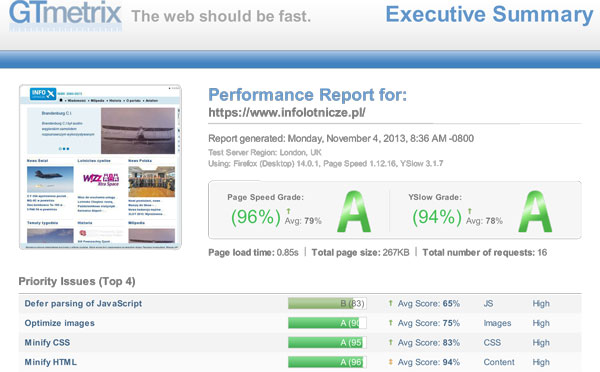Click High priority in Defer parsing row
600x372 pixels.
pyautogui.click(x=541, y=303)
